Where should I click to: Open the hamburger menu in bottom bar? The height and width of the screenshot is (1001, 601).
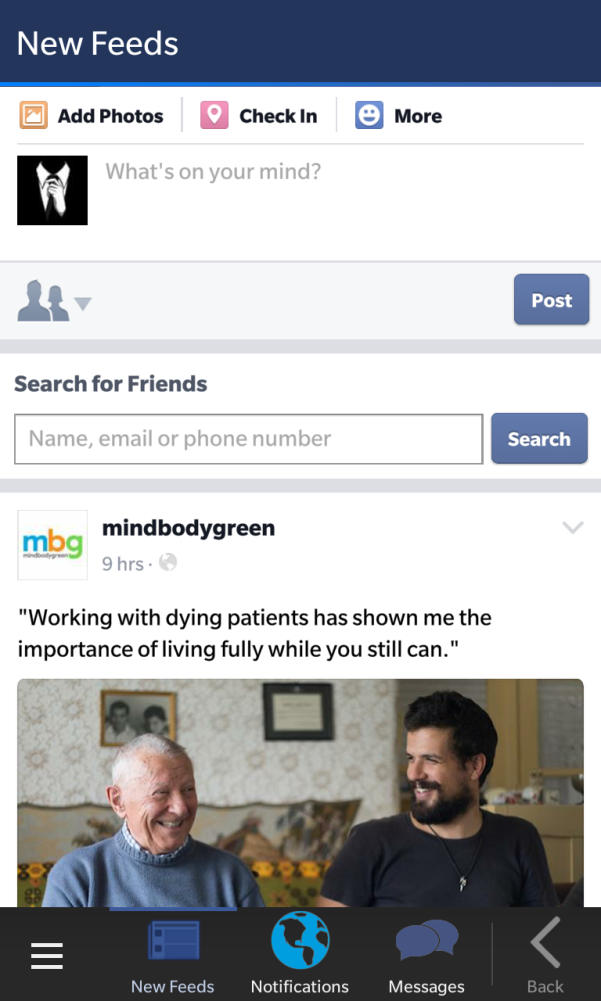click(x=47, y=955)
